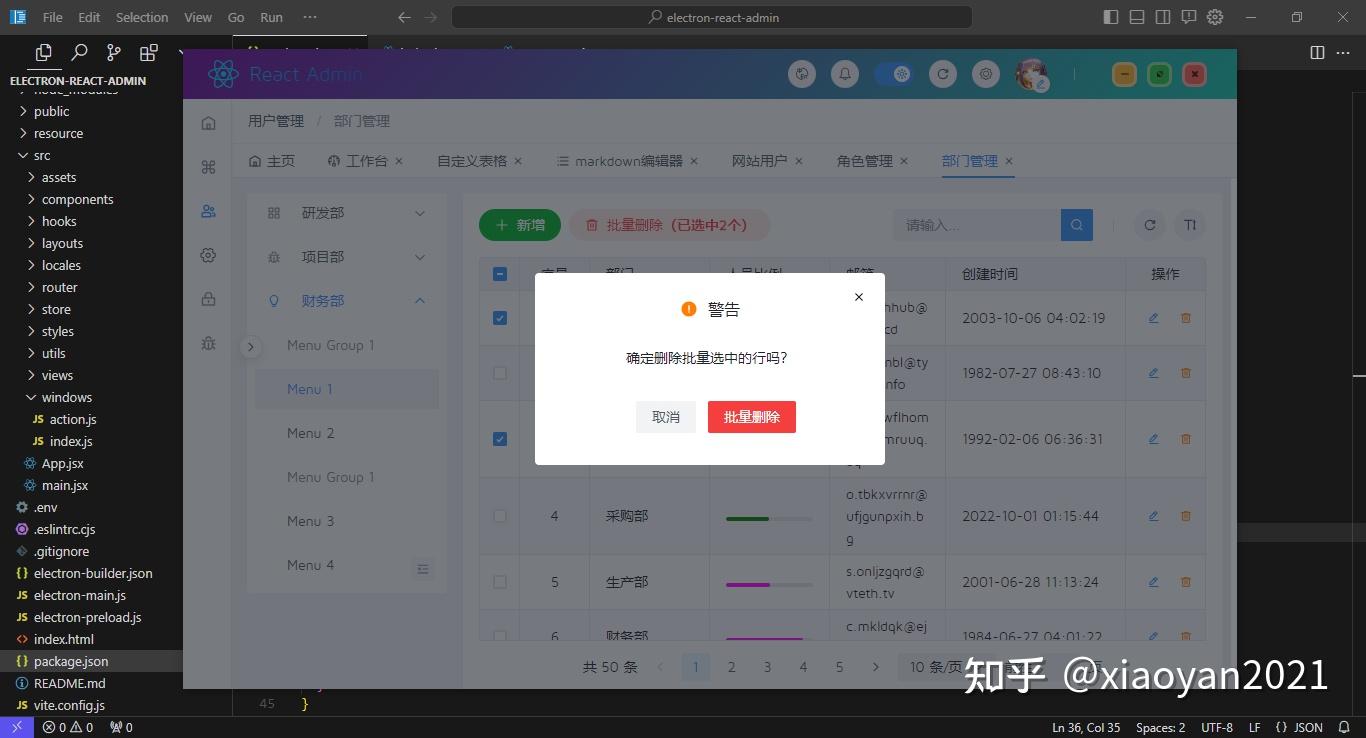The width and height of the screenshot is (1366, 738).
Task: Collapse the 财务部 department group
Action: [419, 300]
